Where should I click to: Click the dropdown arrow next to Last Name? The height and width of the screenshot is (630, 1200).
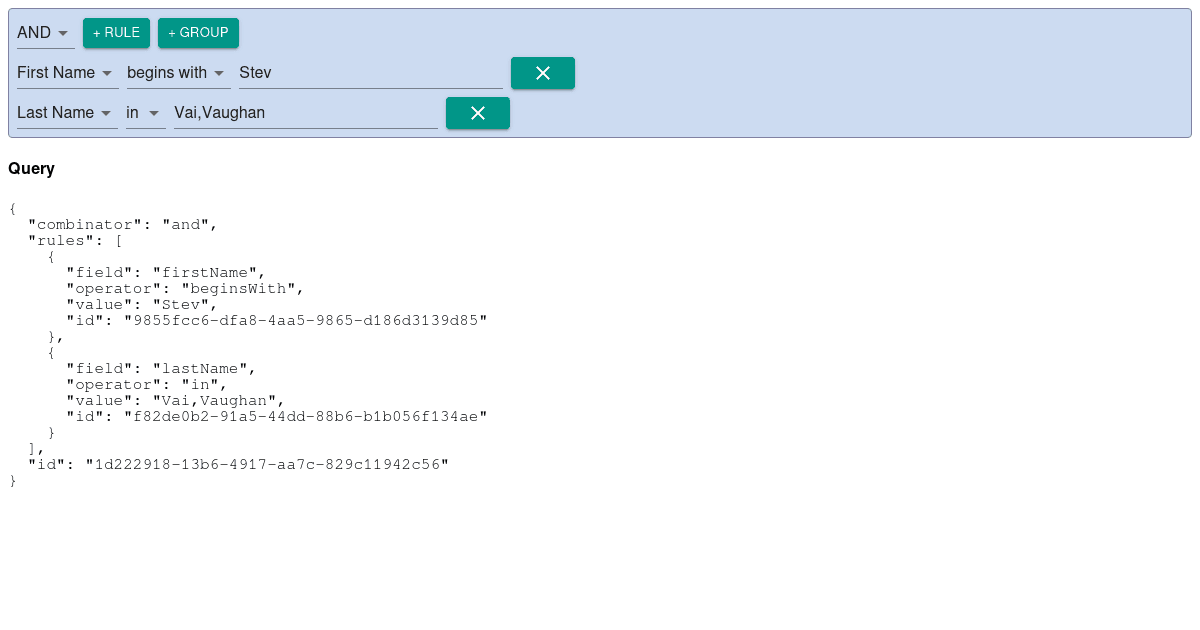pyautogui.click(x=109, y=113)
